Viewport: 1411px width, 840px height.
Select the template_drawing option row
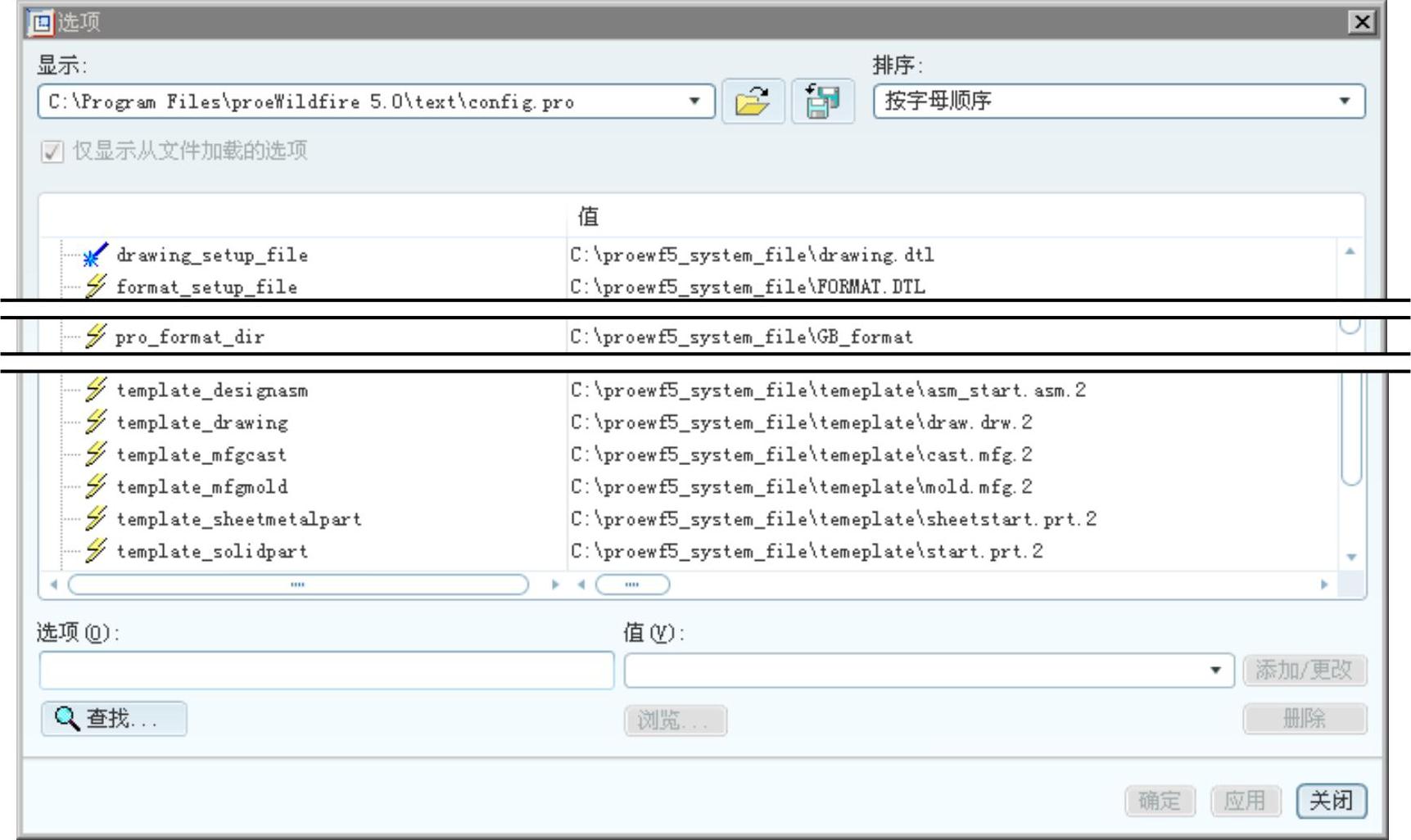[202, 422]
